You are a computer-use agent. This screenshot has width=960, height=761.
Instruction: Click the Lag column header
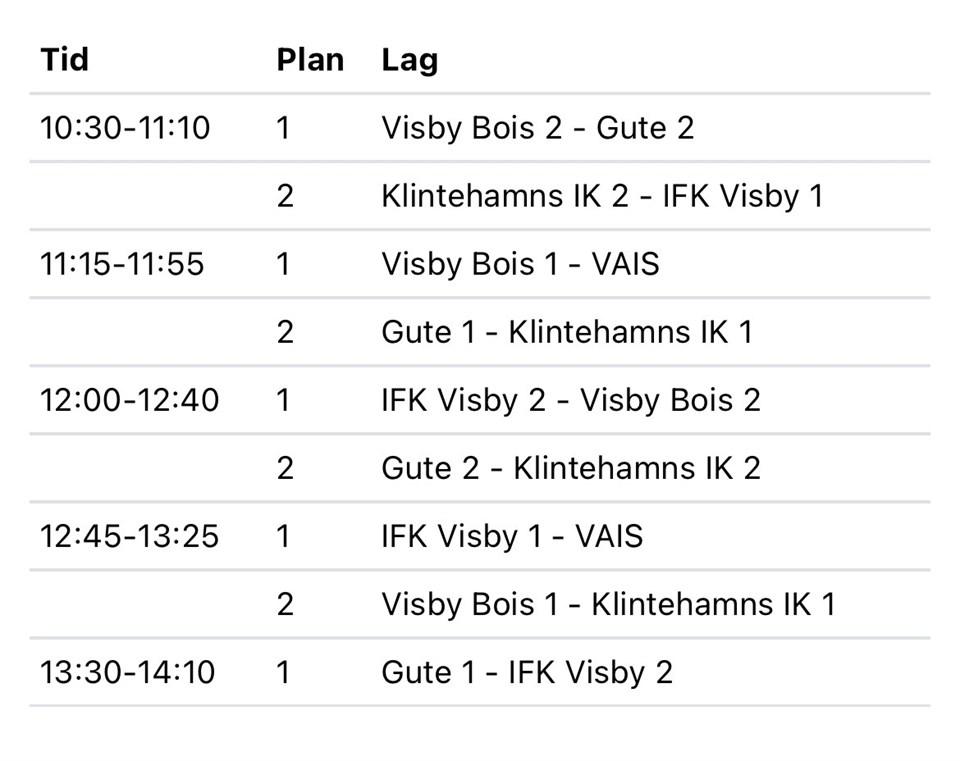pos(410,61)
